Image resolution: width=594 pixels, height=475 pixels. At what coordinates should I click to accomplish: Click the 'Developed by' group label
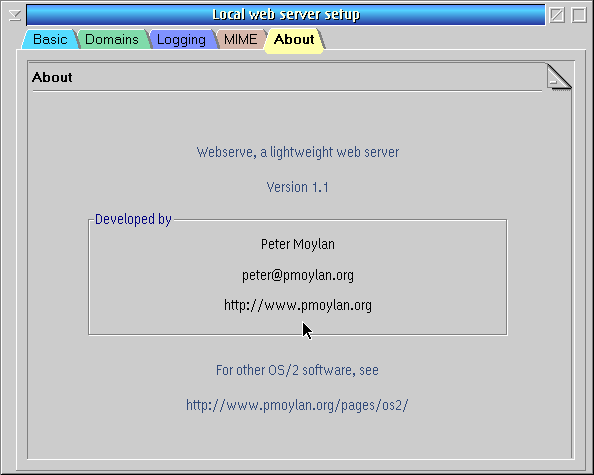click(x=133, y=219)
